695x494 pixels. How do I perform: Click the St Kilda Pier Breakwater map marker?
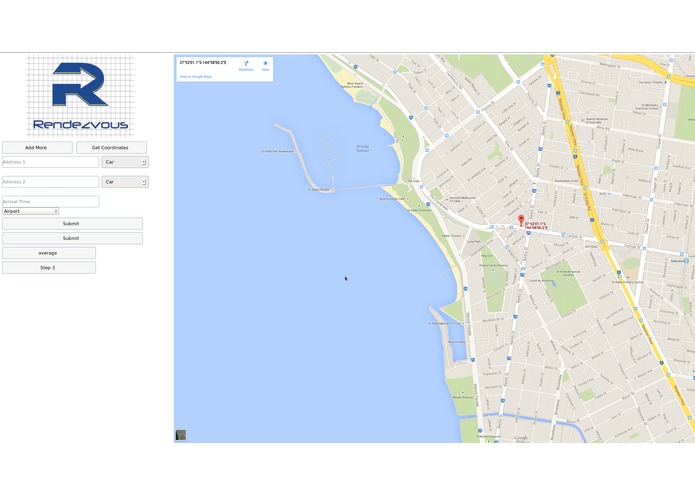296,152
